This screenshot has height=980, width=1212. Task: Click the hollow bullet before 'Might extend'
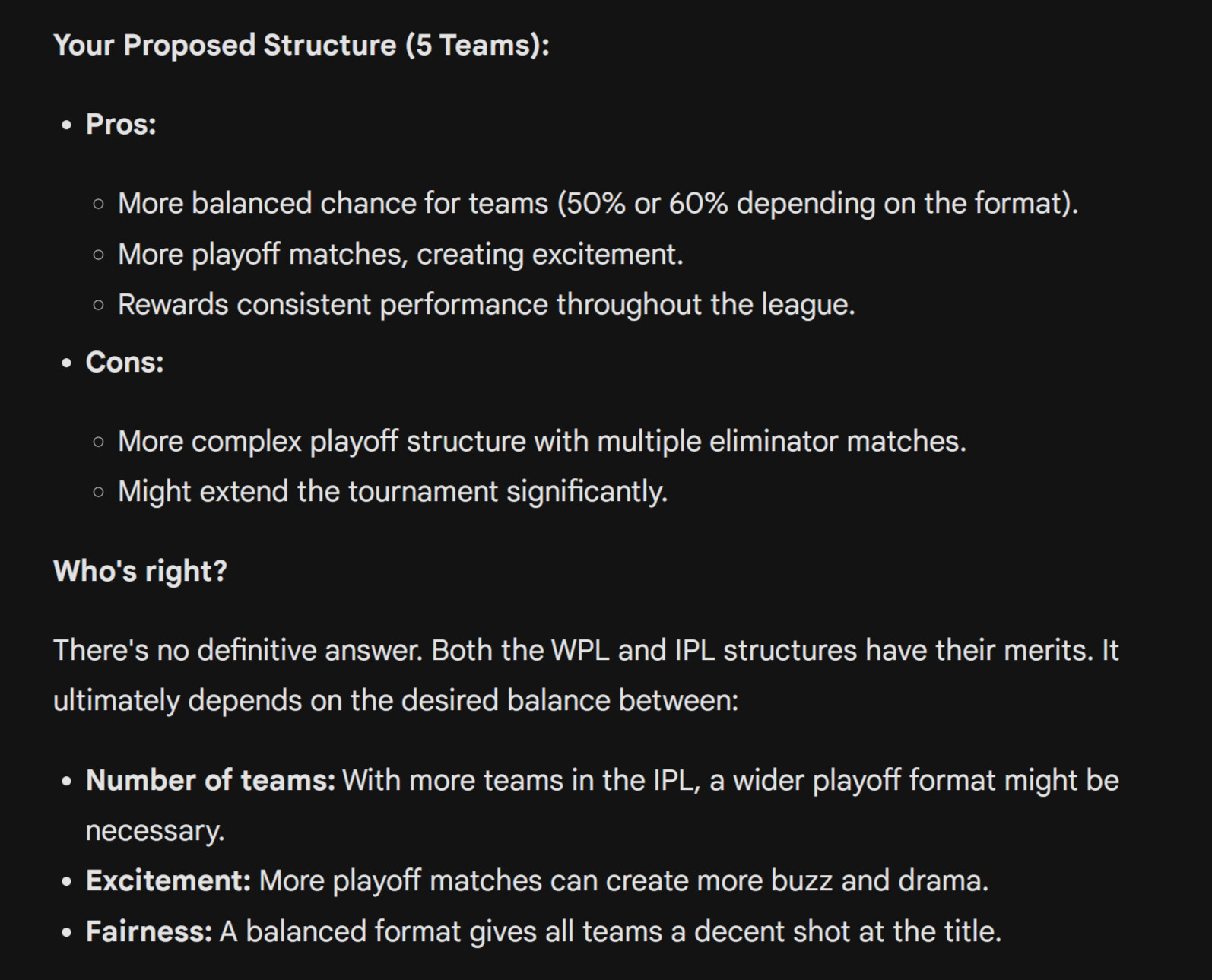point(98,493)
